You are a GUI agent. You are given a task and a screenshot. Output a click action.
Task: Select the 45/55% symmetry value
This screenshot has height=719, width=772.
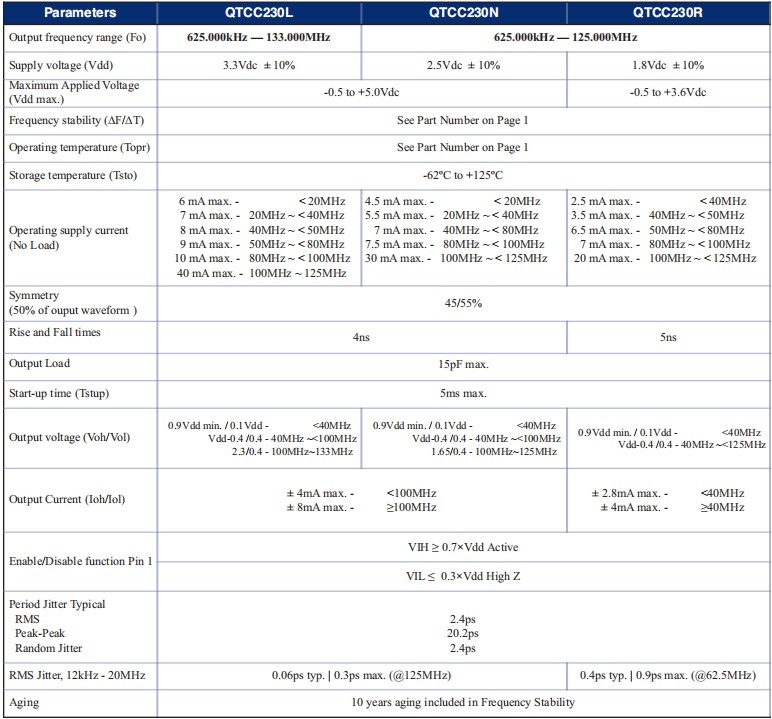(x=462, y=303)
